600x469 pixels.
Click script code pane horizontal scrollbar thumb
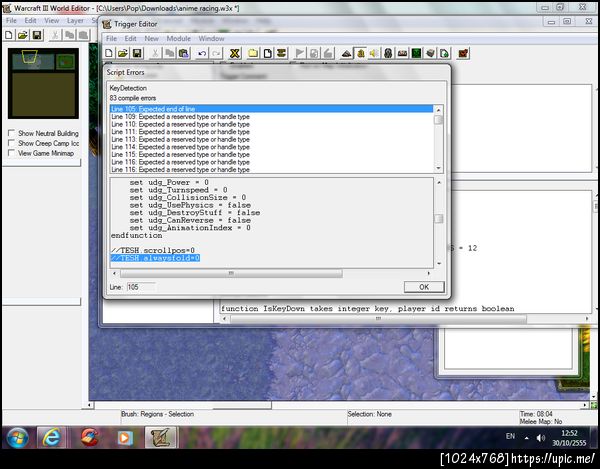tap(231, 273)
